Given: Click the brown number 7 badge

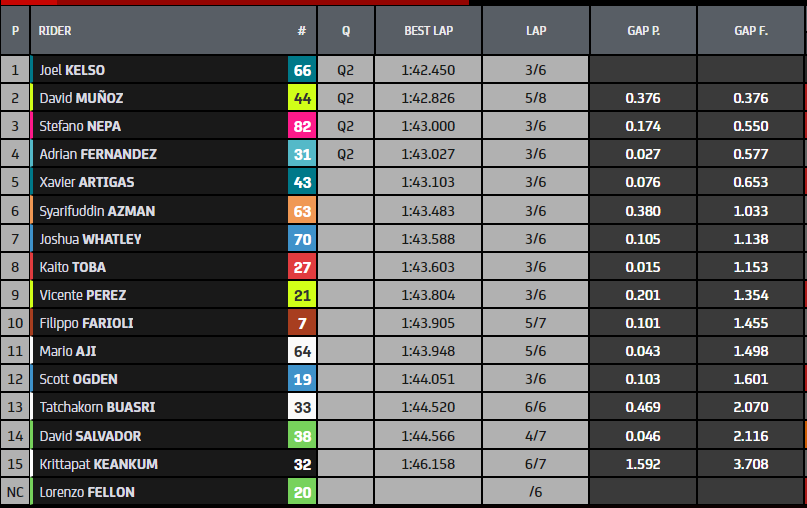Looking at the screenshot, I should point(302,323).
